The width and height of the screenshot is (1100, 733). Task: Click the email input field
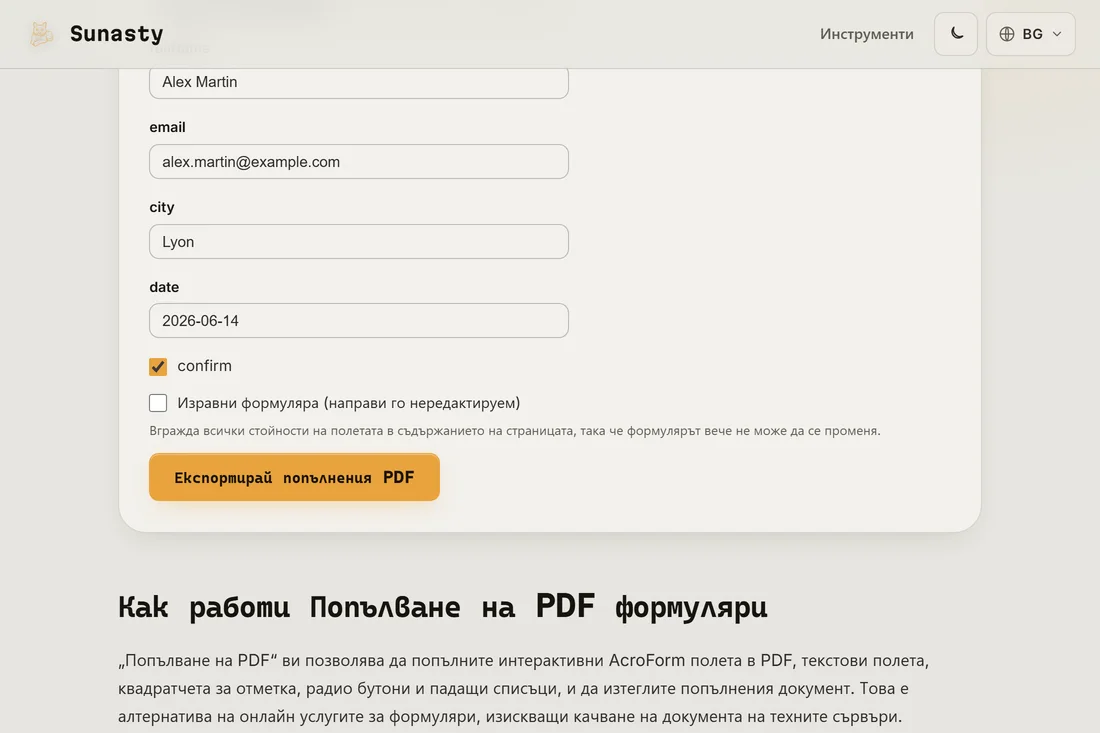(358, 161)
